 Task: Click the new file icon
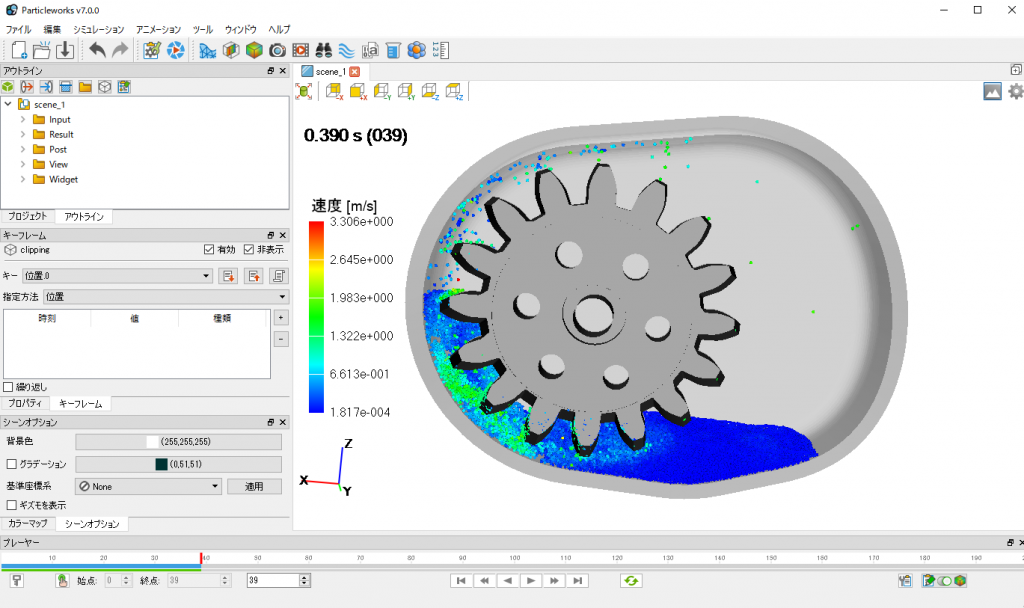tap(19, 50)
